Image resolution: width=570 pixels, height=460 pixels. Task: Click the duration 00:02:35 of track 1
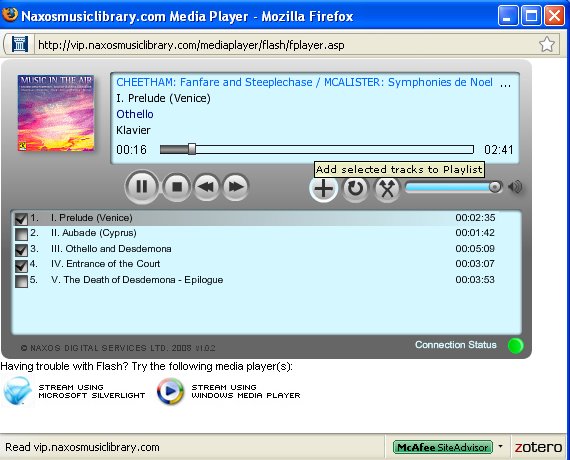point(475,218)
